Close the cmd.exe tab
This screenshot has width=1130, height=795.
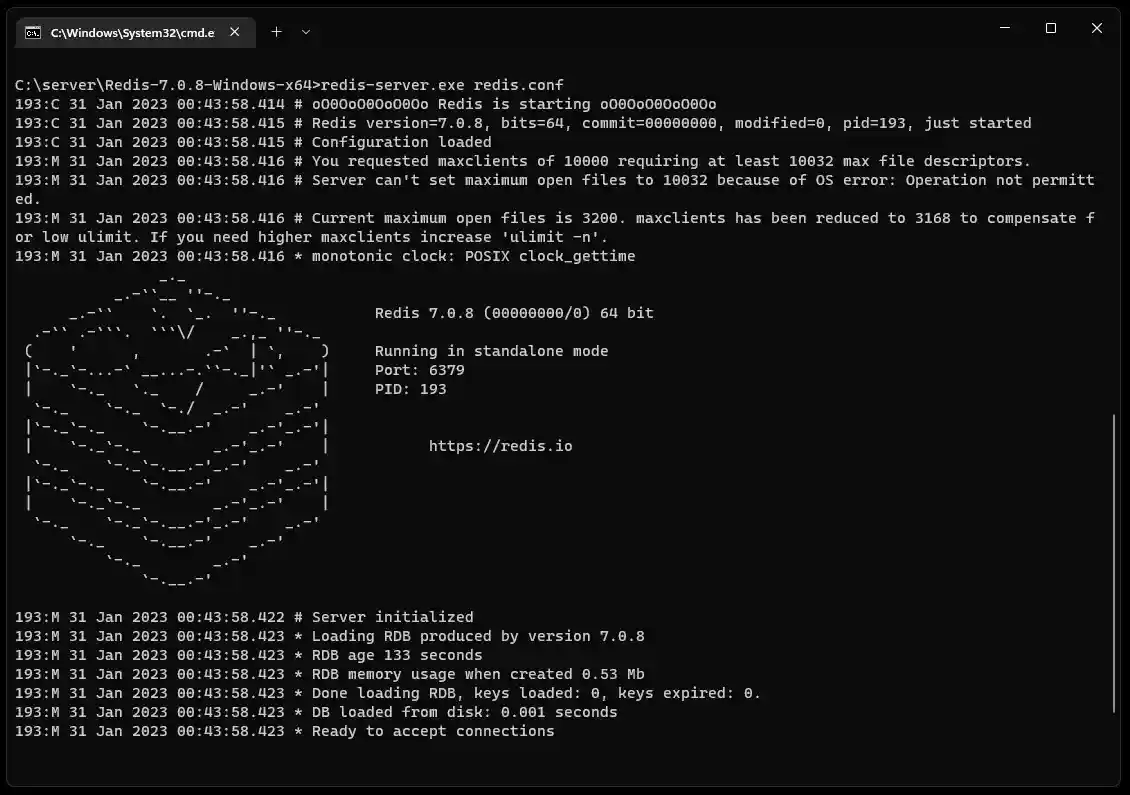234,32
